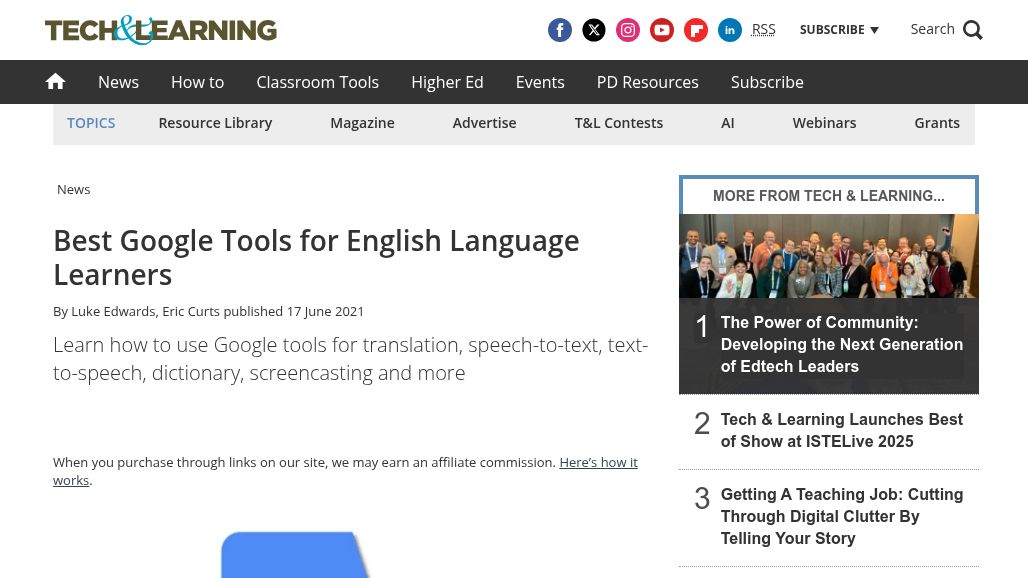Go to homepage via house icon
The width and height of the screenshot is (1028, 578).
[x=56, y=81]
